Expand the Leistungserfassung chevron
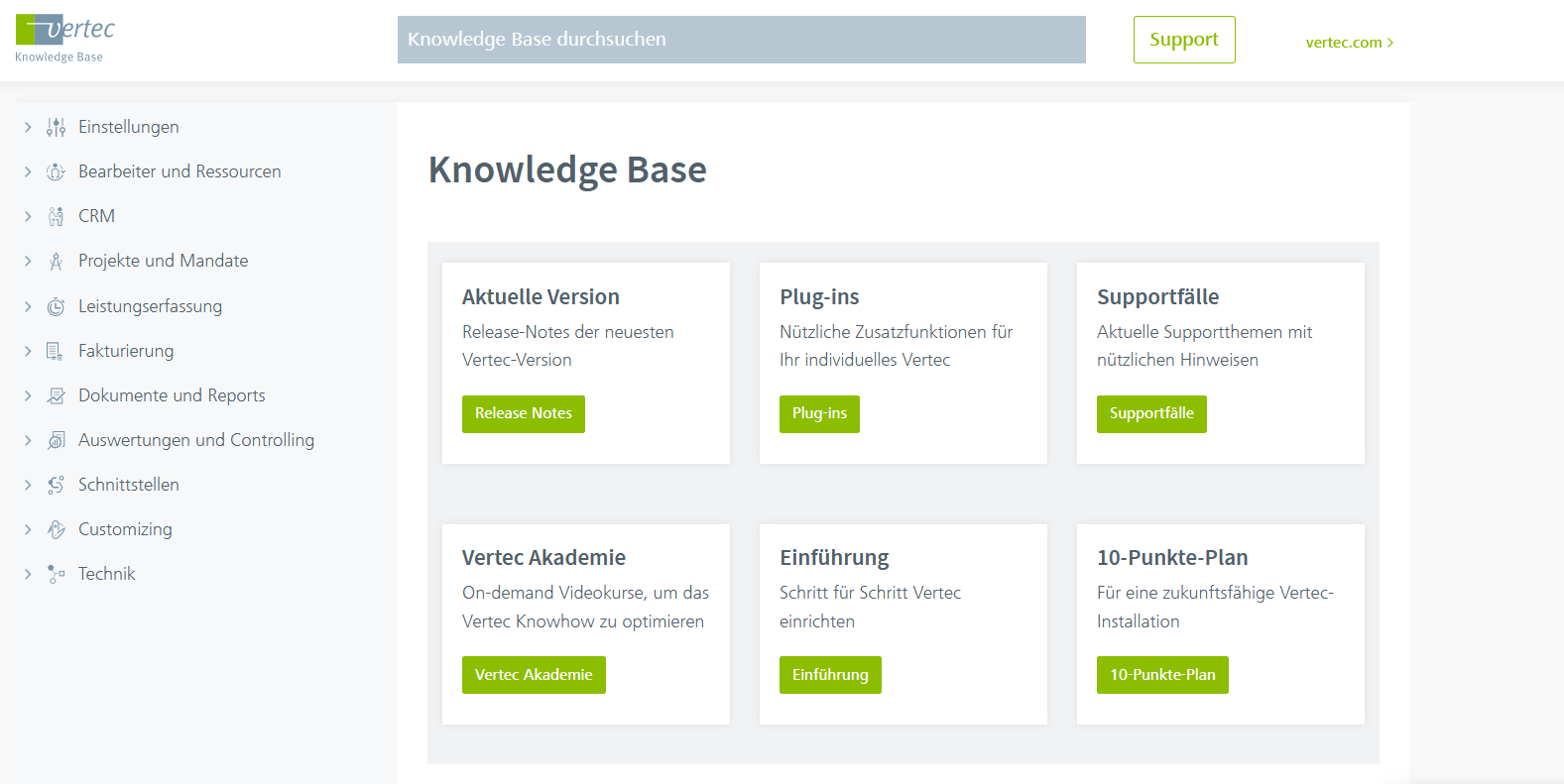The height and width of the screenshot is (784, 1564). pos(28,306)
